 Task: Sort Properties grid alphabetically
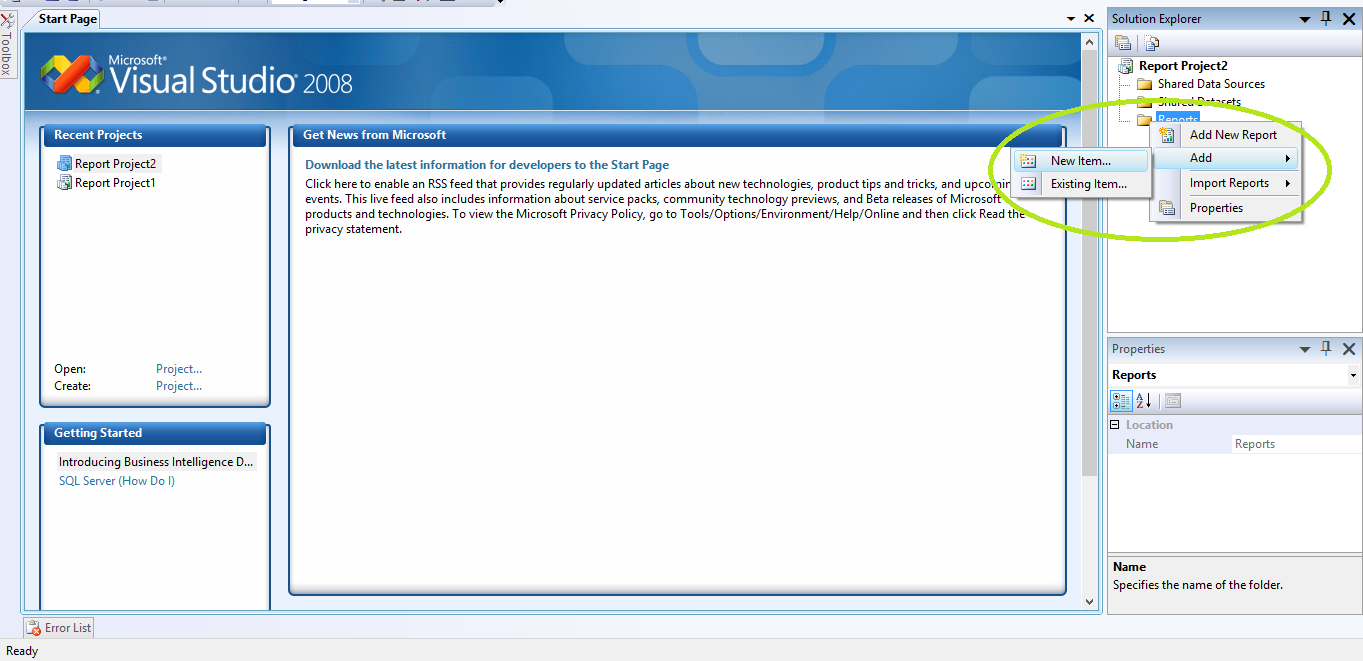coord(1144,401)
